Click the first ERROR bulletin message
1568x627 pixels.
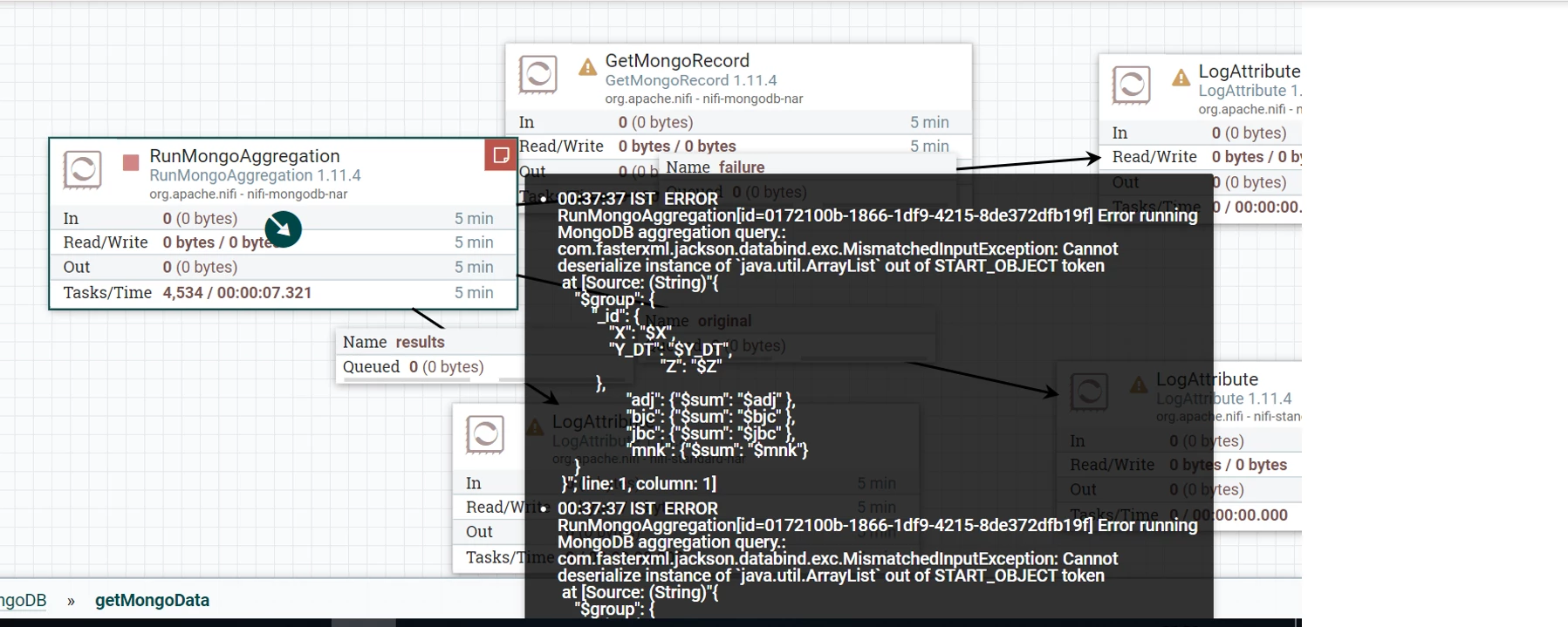877,341
